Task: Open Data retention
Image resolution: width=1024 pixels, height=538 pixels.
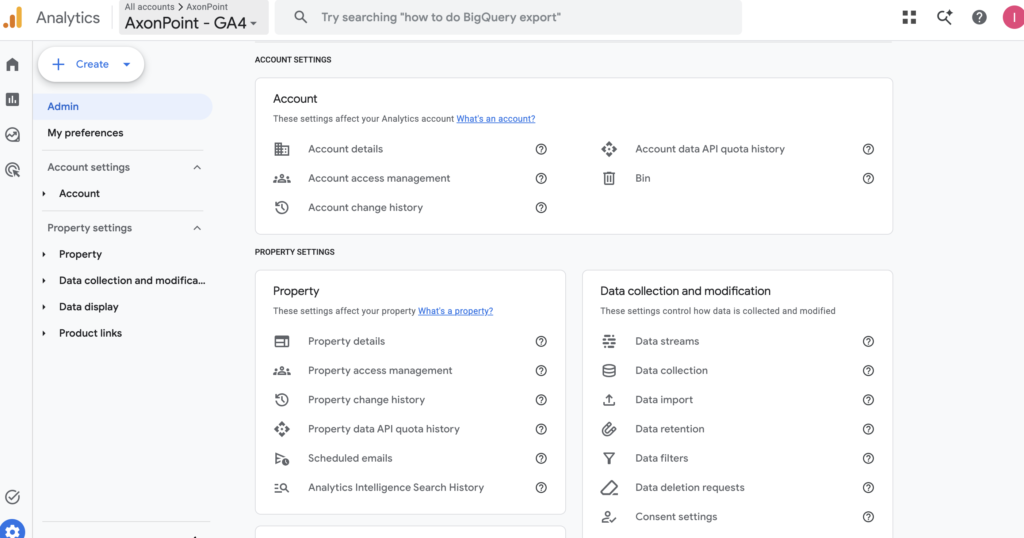Action: click(x=669, y=429)
